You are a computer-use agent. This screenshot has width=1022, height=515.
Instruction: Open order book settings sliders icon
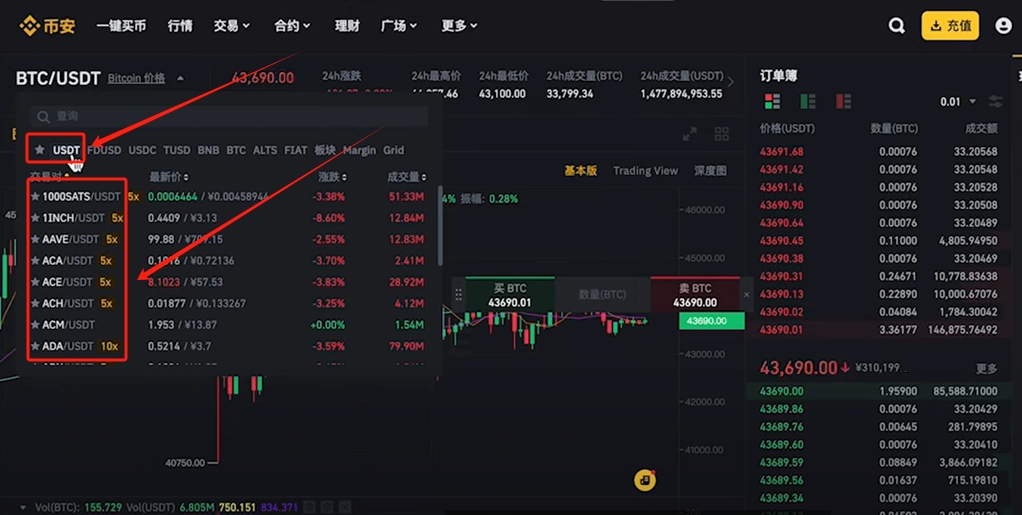pos(995,102)
